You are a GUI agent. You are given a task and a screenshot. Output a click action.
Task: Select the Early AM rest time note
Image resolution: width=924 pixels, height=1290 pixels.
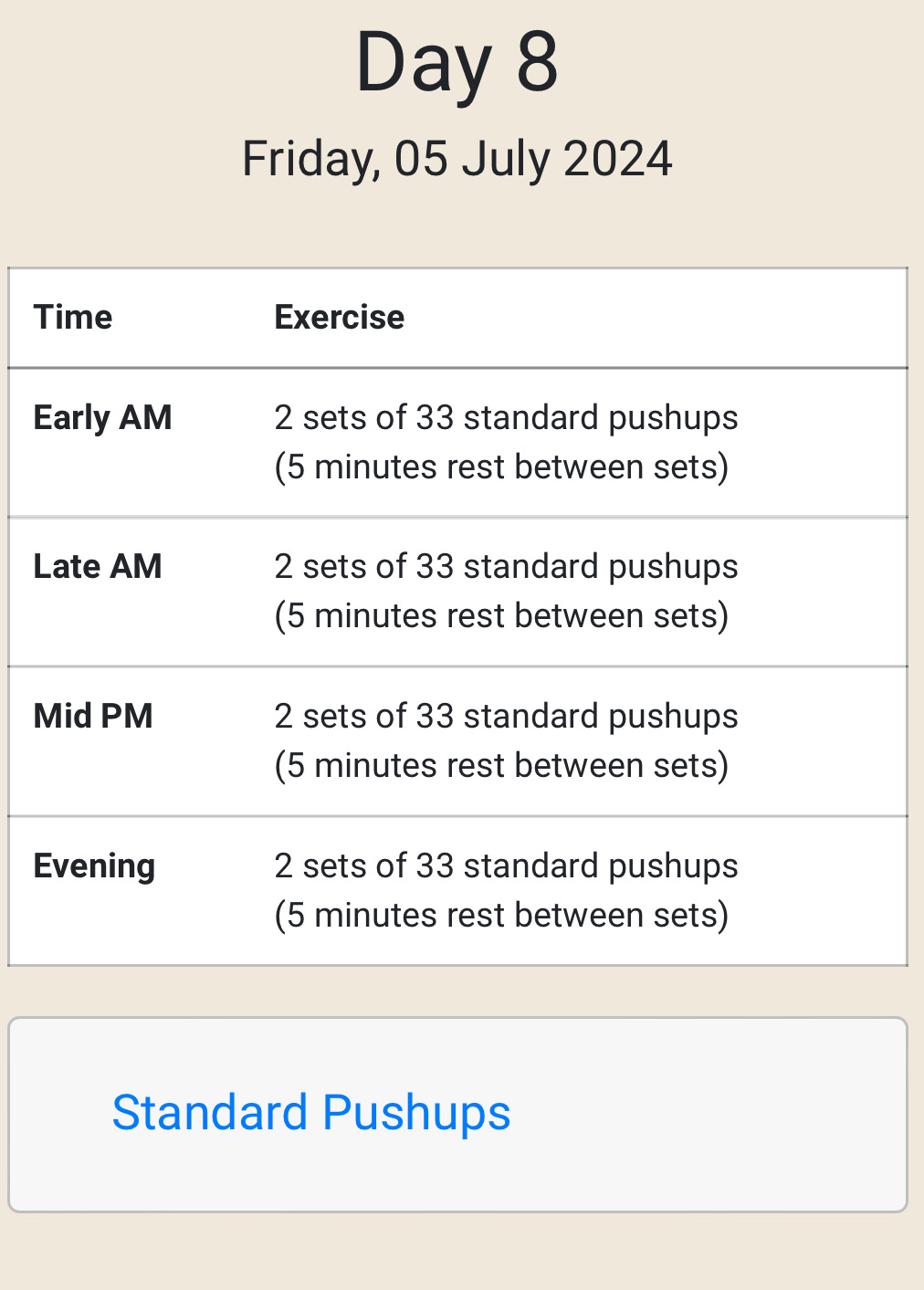pos(501,467)
